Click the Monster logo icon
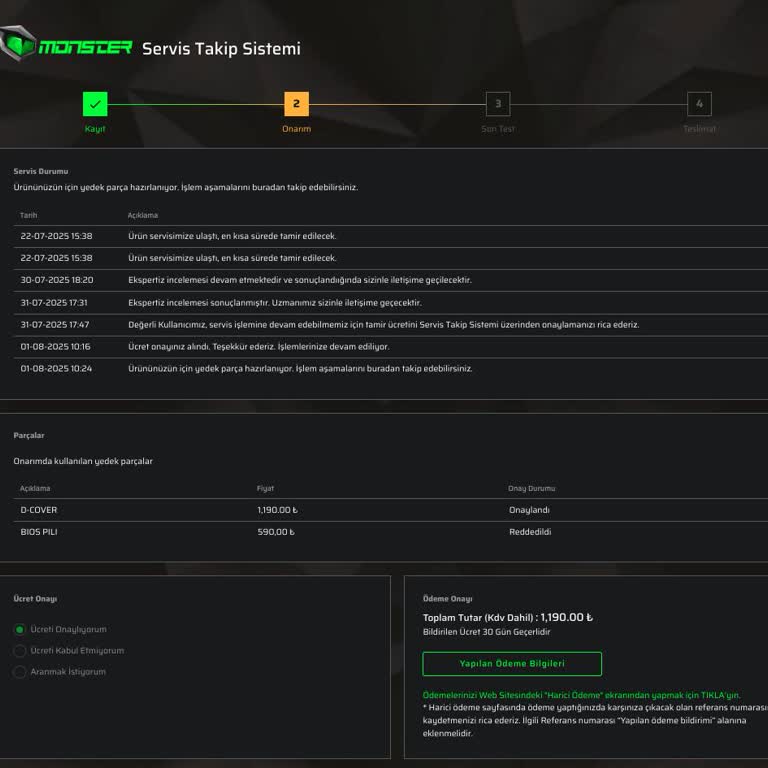 coord(18,46)
